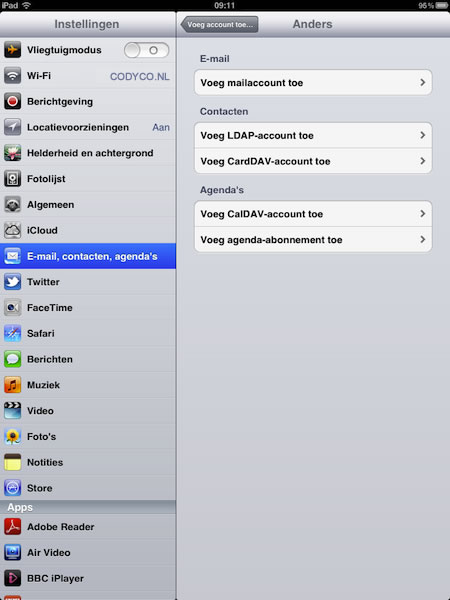450x600 pixels.
Task: Open the Twitter settings icon
Action: (x=13, y=282)
